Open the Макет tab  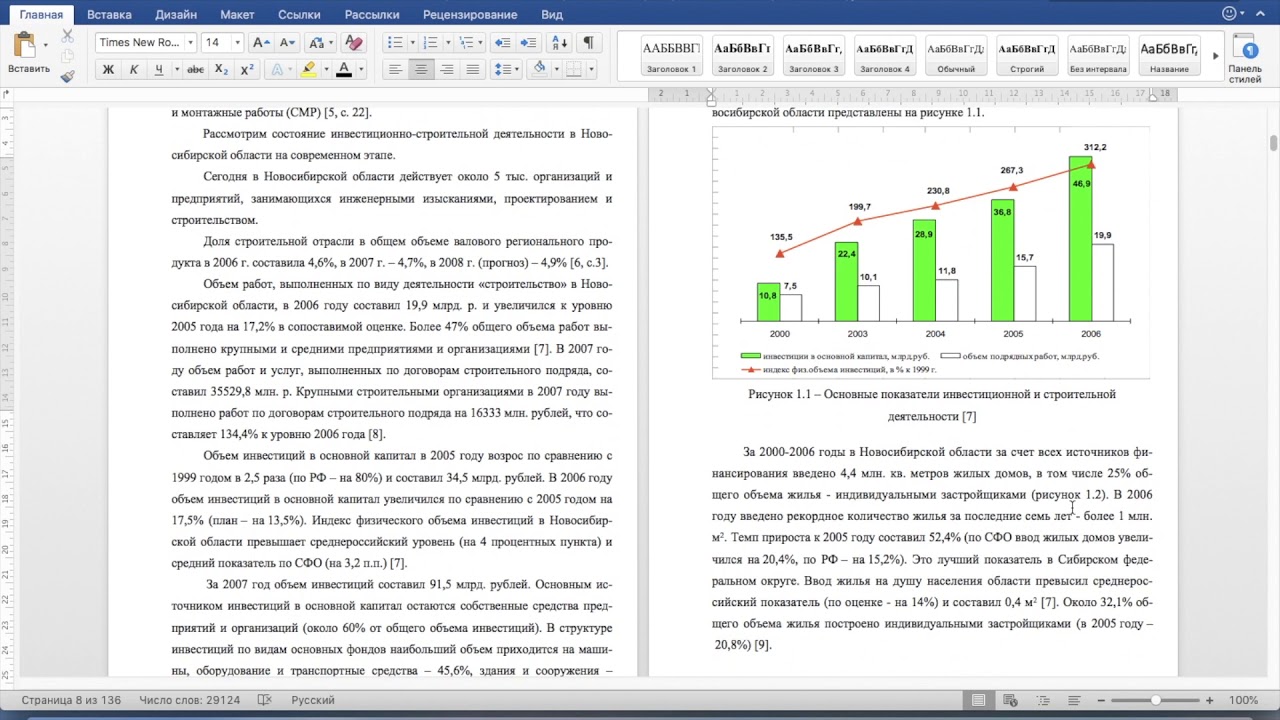pos(237,15)
